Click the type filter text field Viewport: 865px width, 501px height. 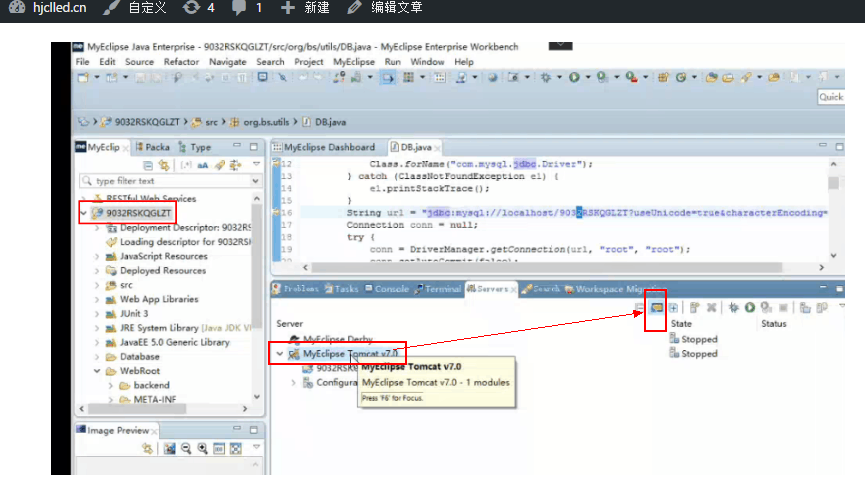170,181
